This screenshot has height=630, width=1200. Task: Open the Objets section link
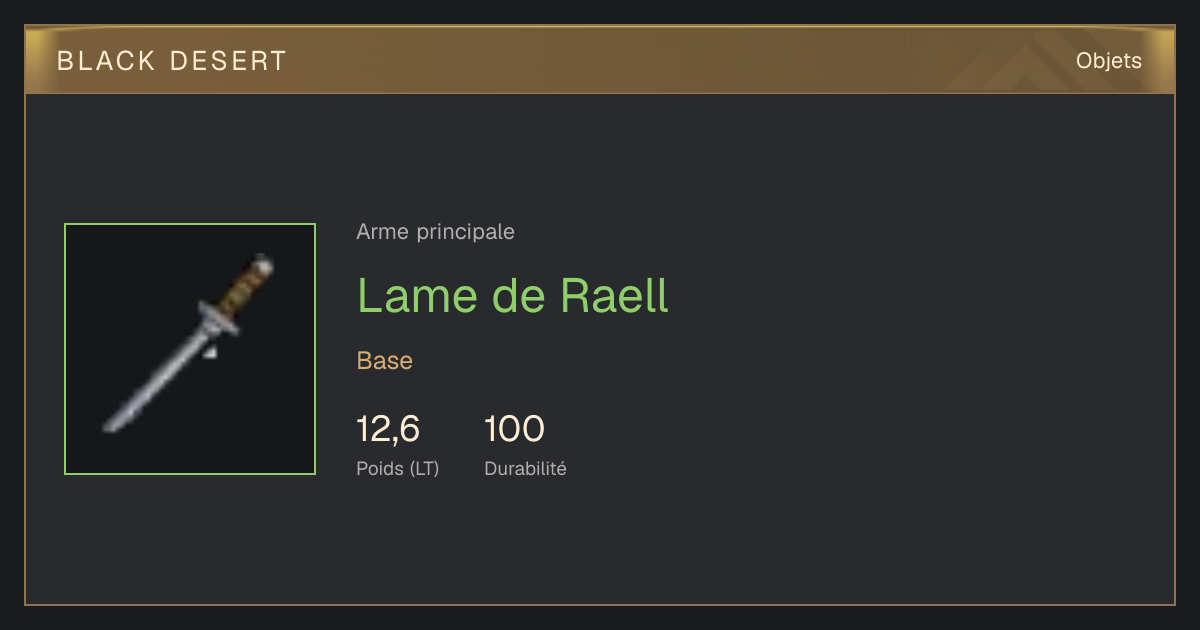1108,61
